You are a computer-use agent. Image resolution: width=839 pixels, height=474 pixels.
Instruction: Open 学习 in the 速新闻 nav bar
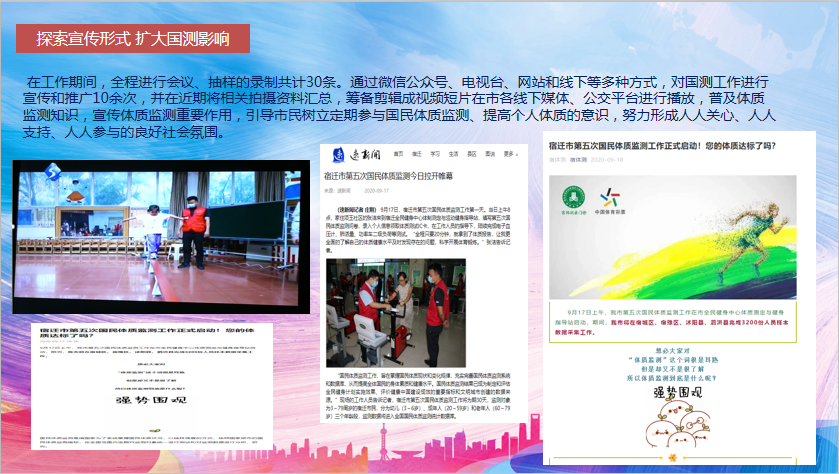pyautogui.click(x=435, y=154)
